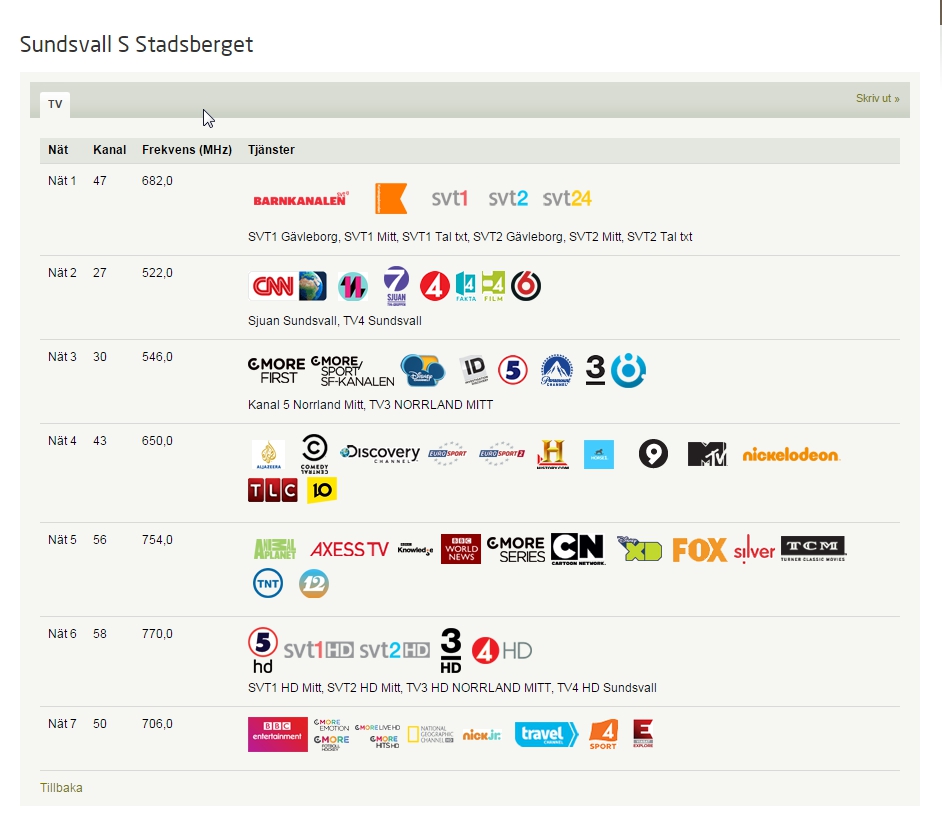Click the Cartoon Network CN logo
Image resolution: width=942 pixels, height=823 pixels.
pyautogui.click(x=578, y=549)
